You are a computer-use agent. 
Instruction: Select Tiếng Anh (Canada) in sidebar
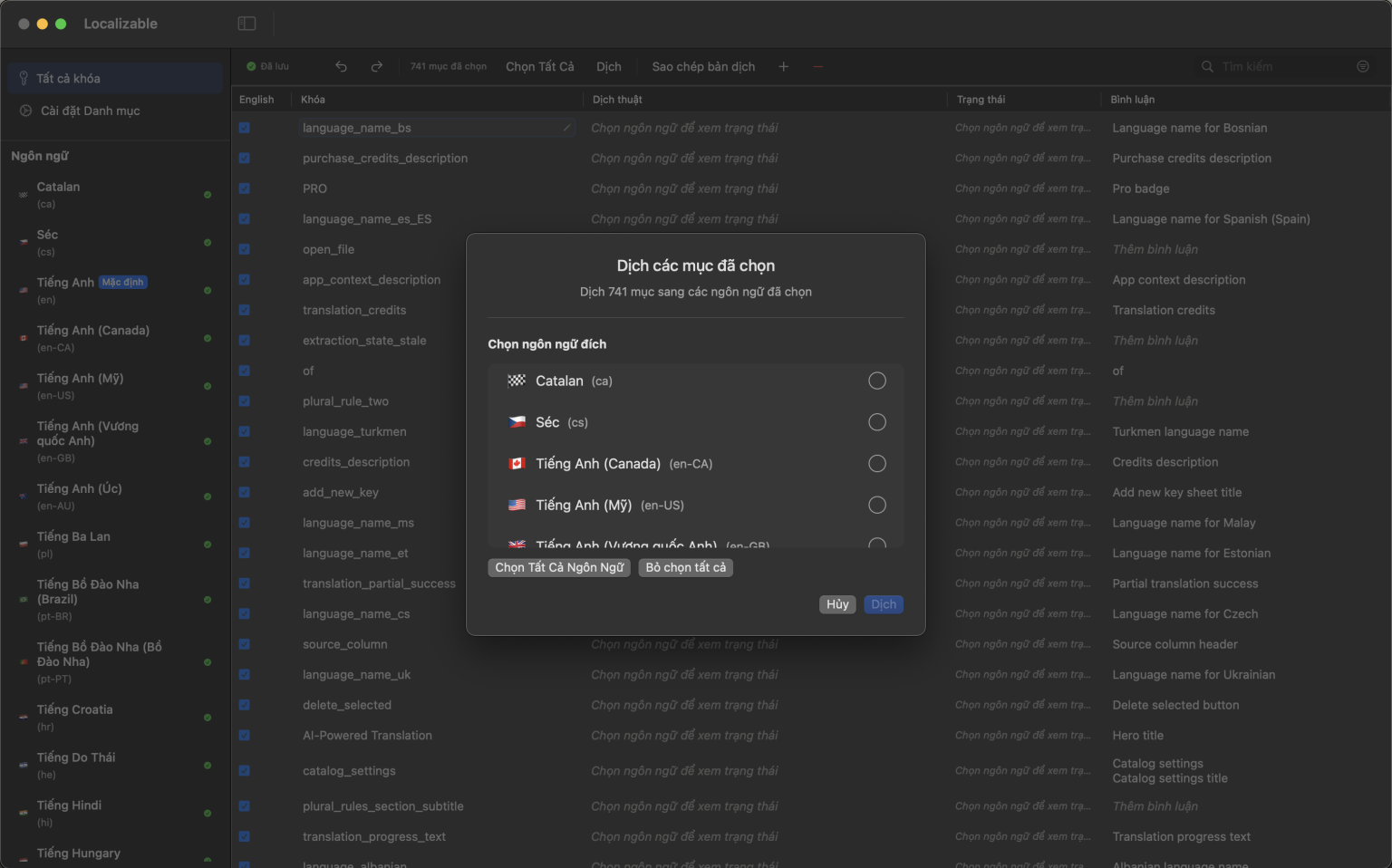(x=115, y=338)
